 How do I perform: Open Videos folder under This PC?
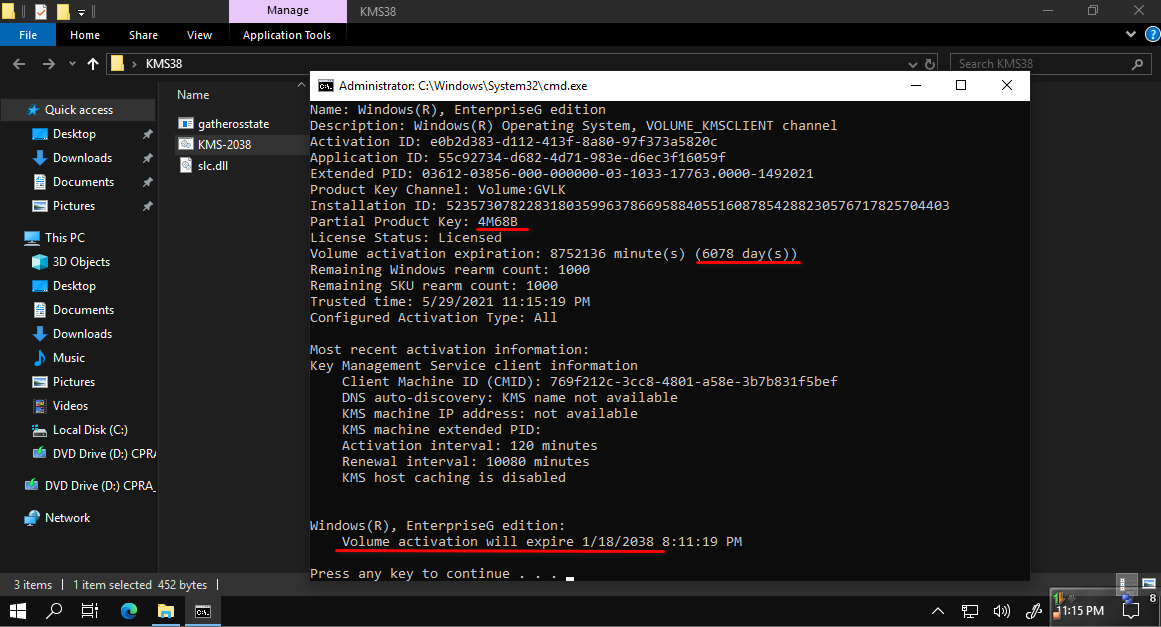70,406
